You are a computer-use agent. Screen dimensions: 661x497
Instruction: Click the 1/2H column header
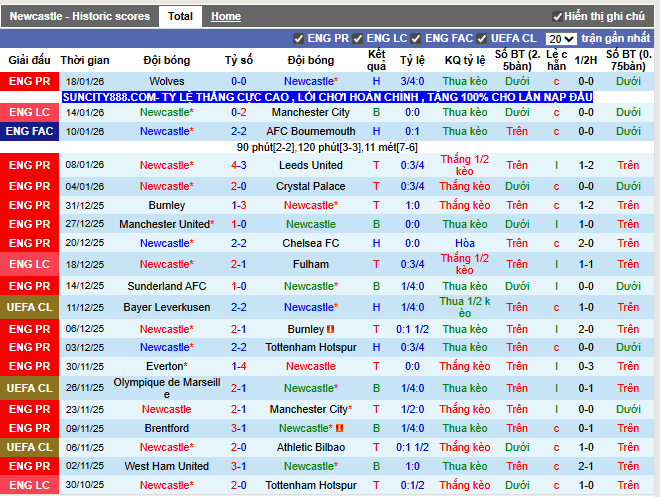[x=586, y=60]
